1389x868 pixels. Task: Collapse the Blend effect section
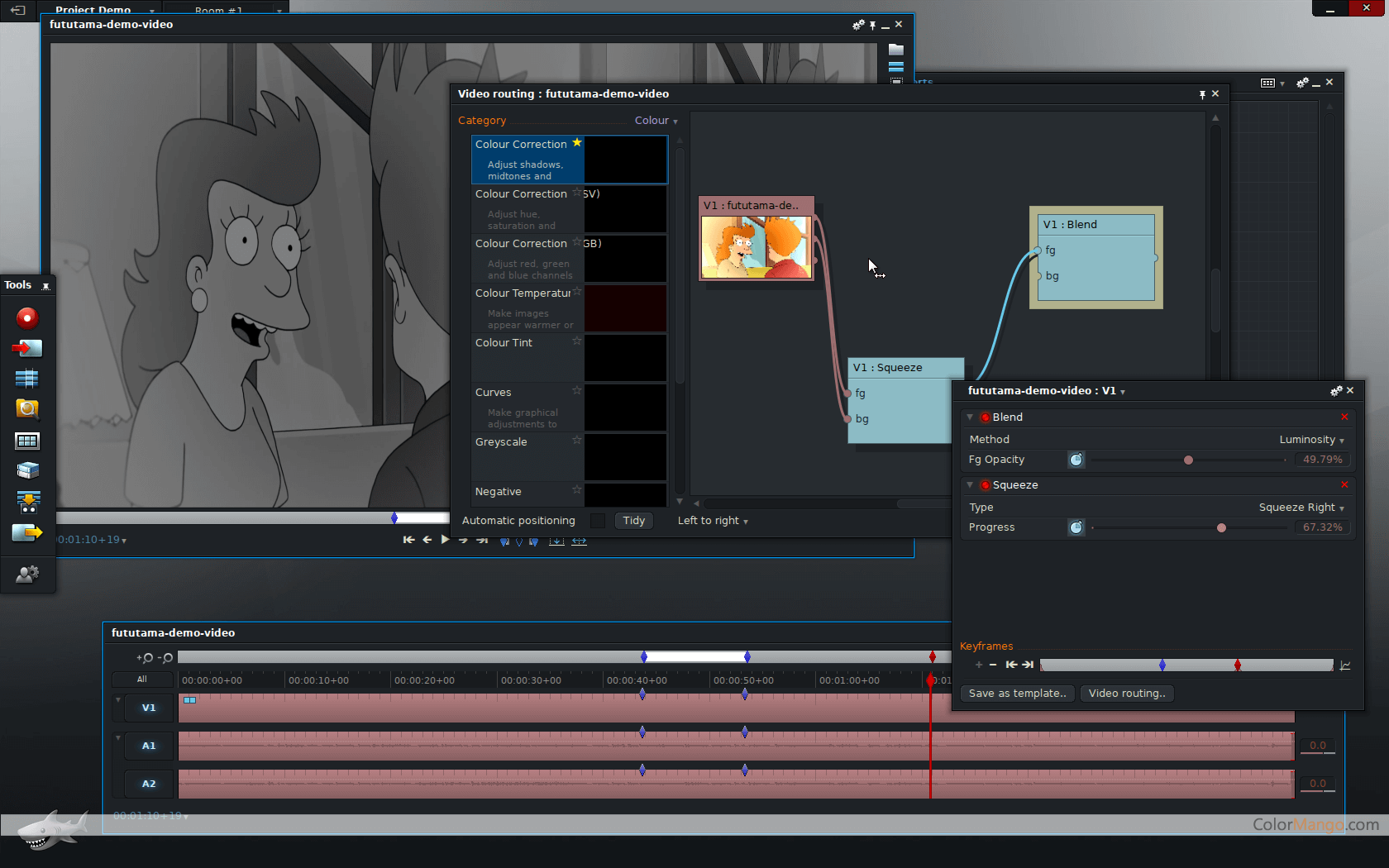tap(970, 417)
